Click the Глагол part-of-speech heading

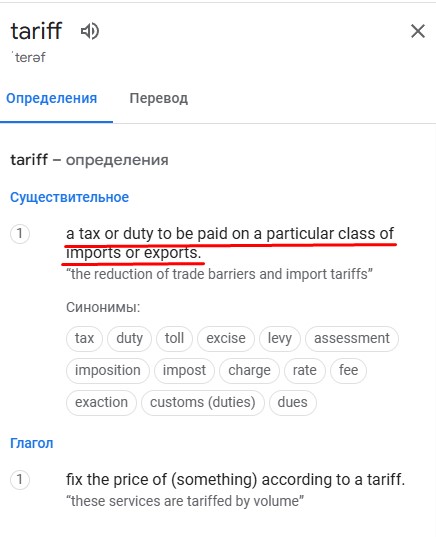pyautogui.click(x=32, y=443)
